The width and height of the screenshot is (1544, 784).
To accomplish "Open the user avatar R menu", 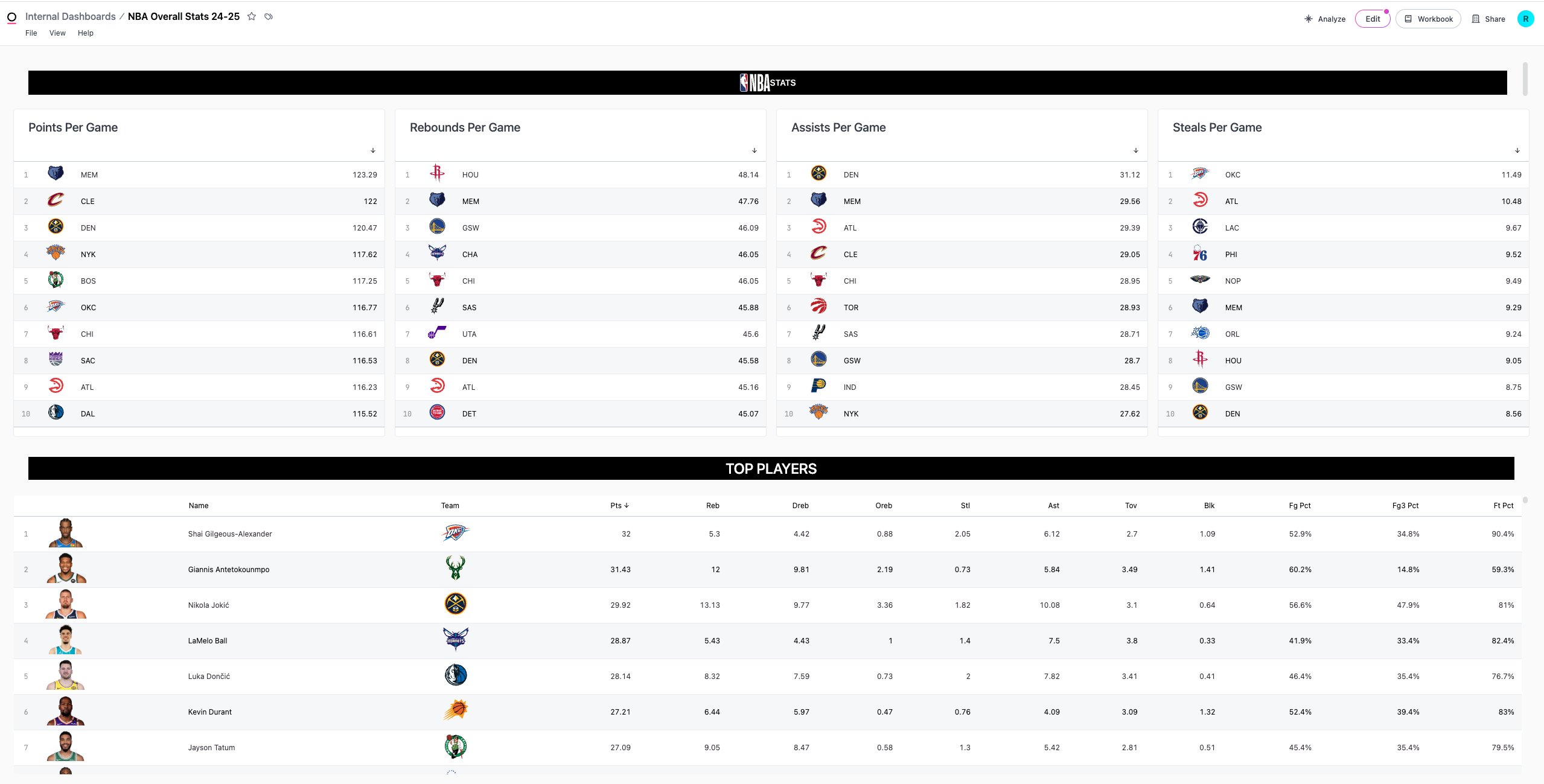I will 1525,19.
